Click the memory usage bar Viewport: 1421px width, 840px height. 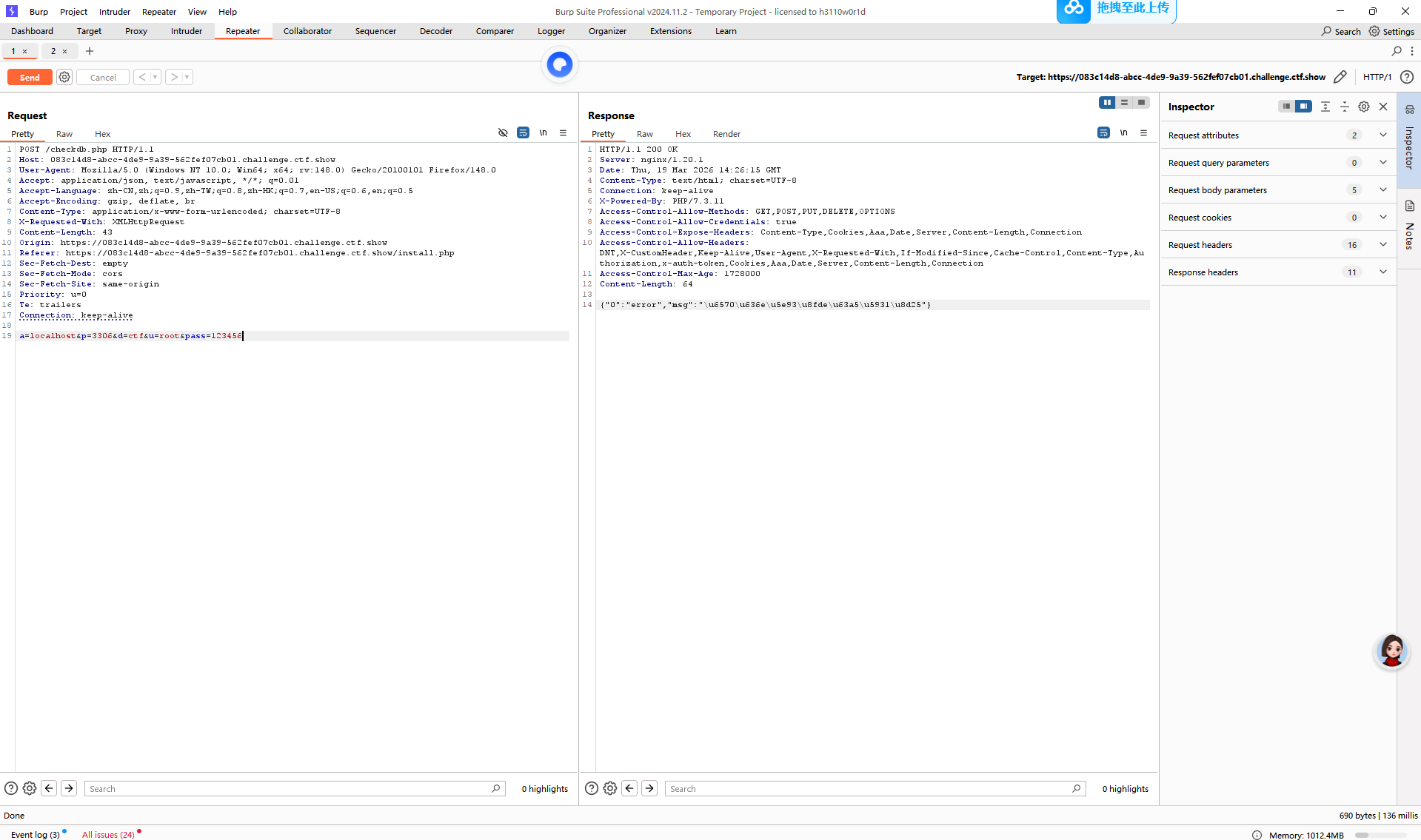click(1380, 835)
